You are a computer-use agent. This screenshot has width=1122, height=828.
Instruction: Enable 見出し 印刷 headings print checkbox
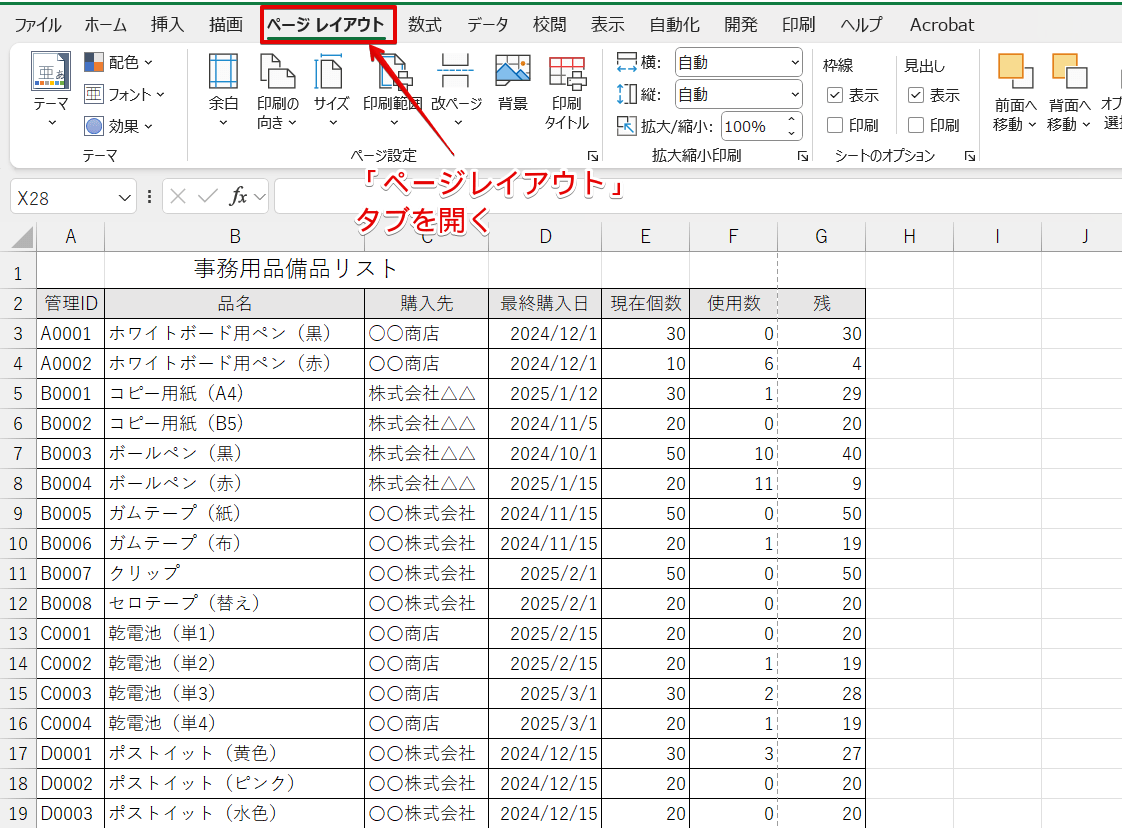pos(916,125)
